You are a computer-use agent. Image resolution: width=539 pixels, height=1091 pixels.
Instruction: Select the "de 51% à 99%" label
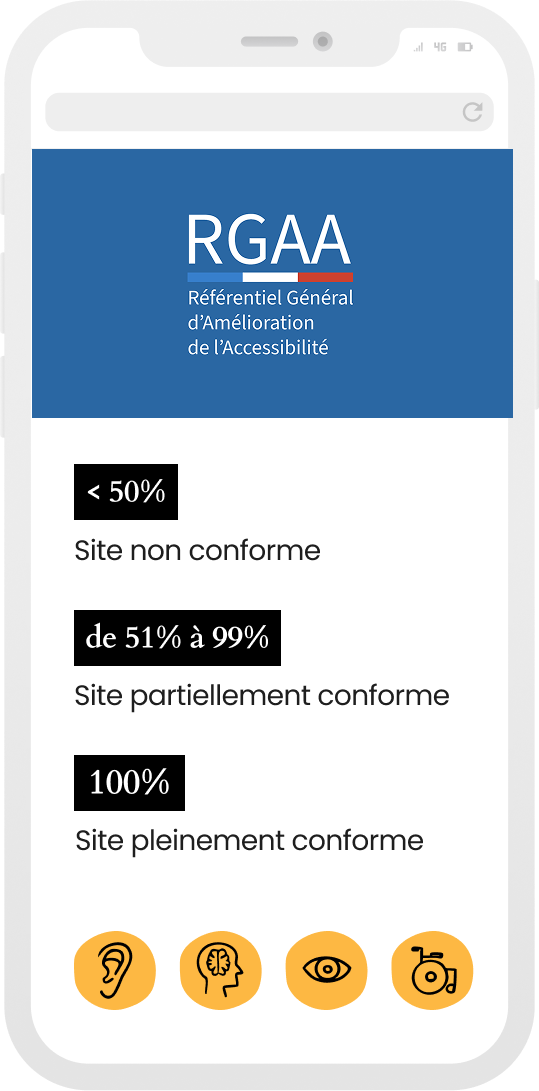pos(177,638)
